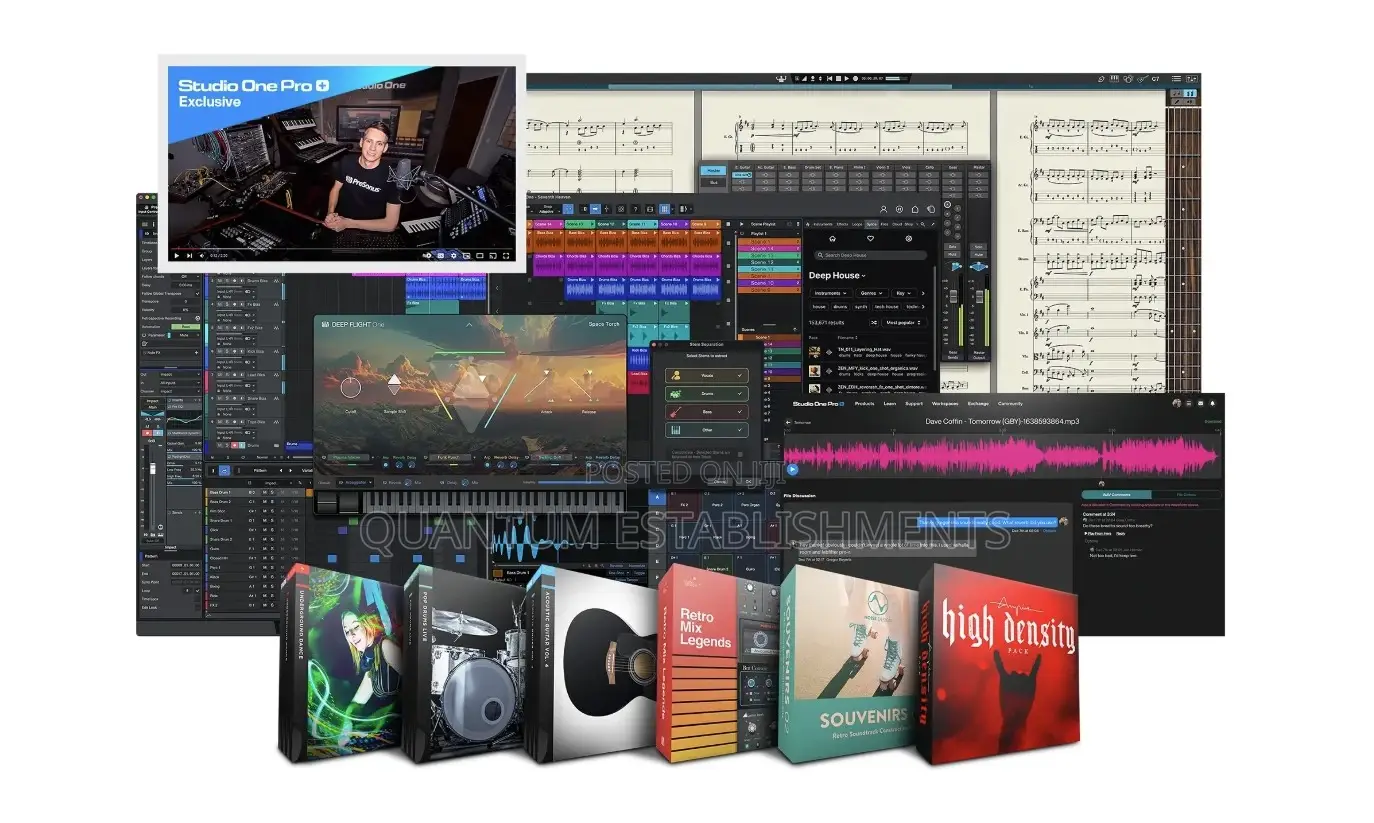Screen dimensions: 1374x823
Task: Skip to next in the video player
Action: click(189, 256)
